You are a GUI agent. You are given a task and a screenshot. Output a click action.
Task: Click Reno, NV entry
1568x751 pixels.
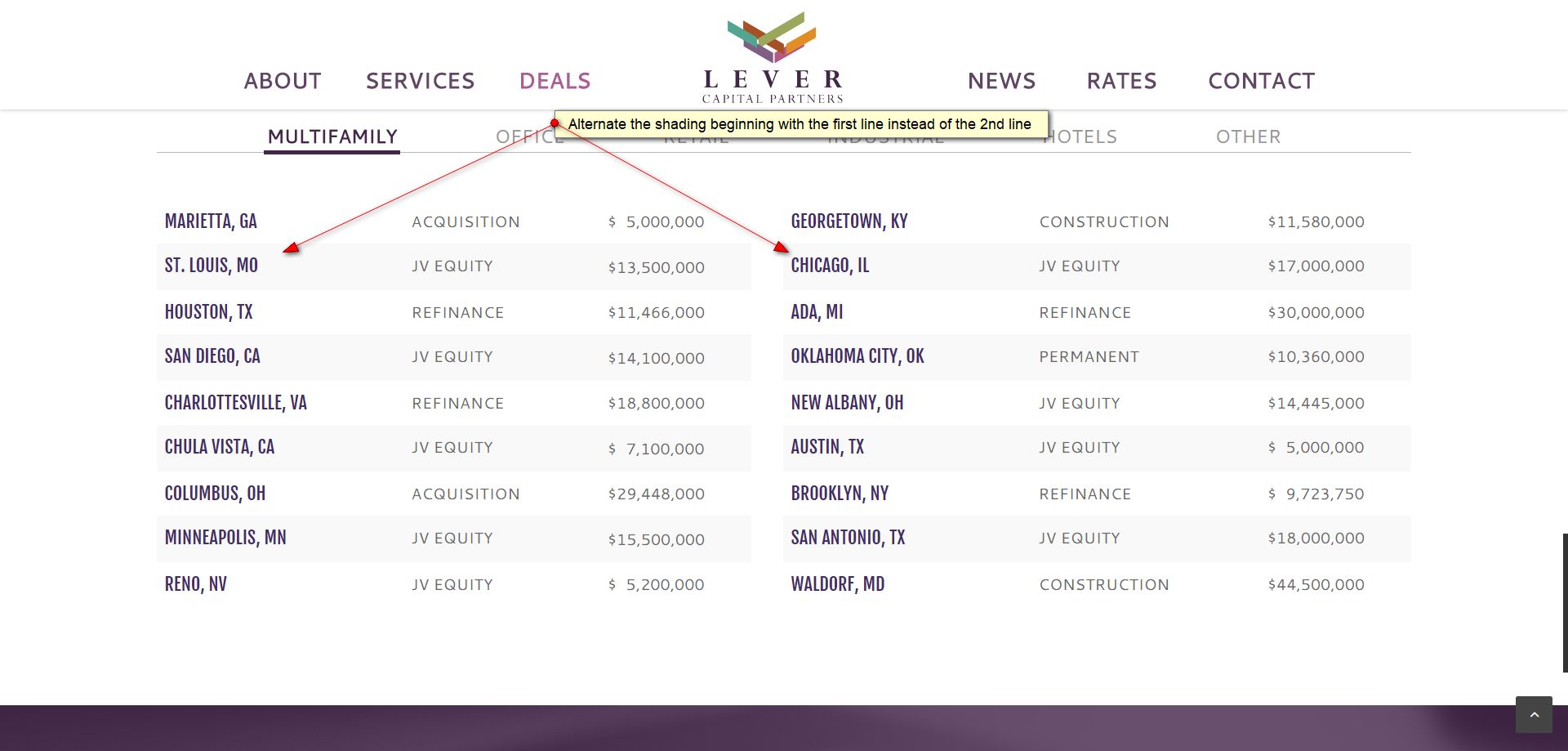pyautogui.click(x=195, y=584)
